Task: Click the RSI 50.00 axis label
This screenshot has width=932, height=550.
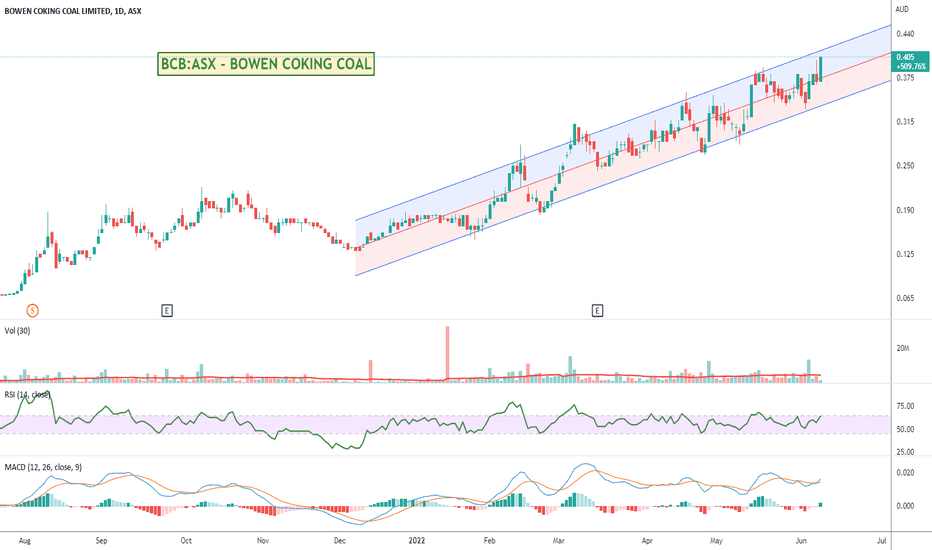Action: (905, 429)
